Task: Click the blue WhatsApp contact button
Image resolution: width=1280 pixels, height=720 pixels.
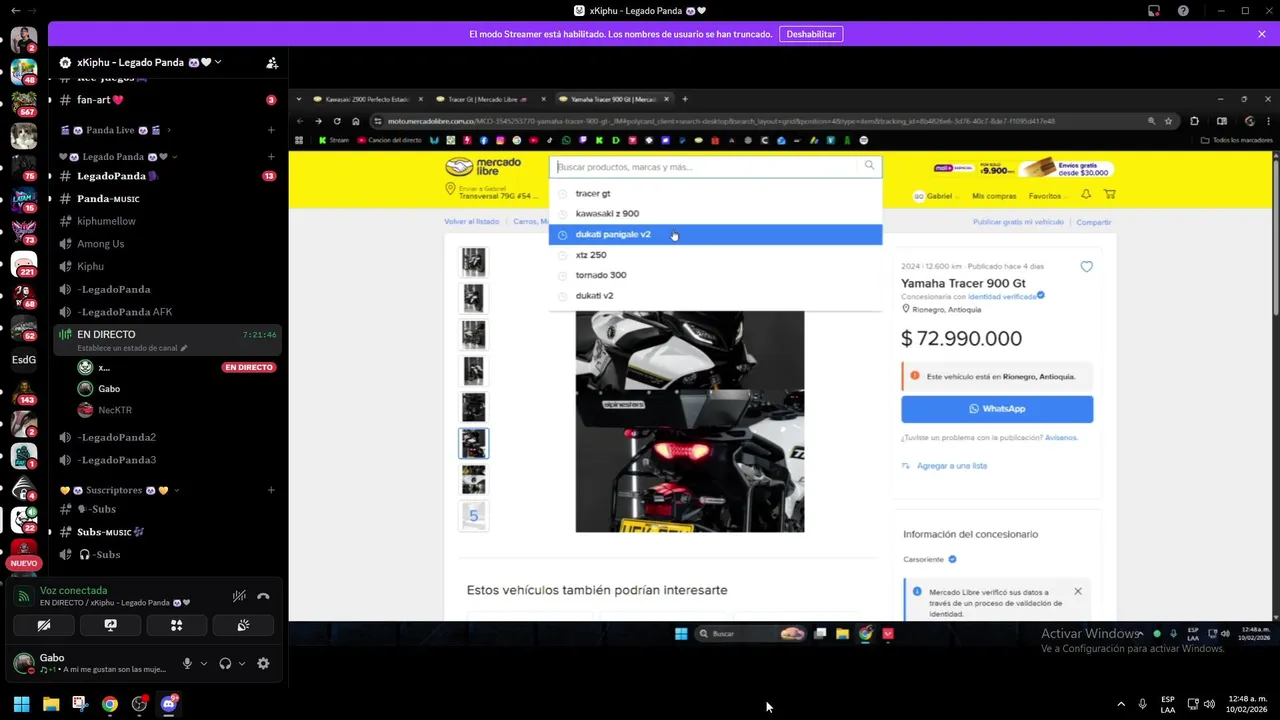Action: (x=997, y=409)
